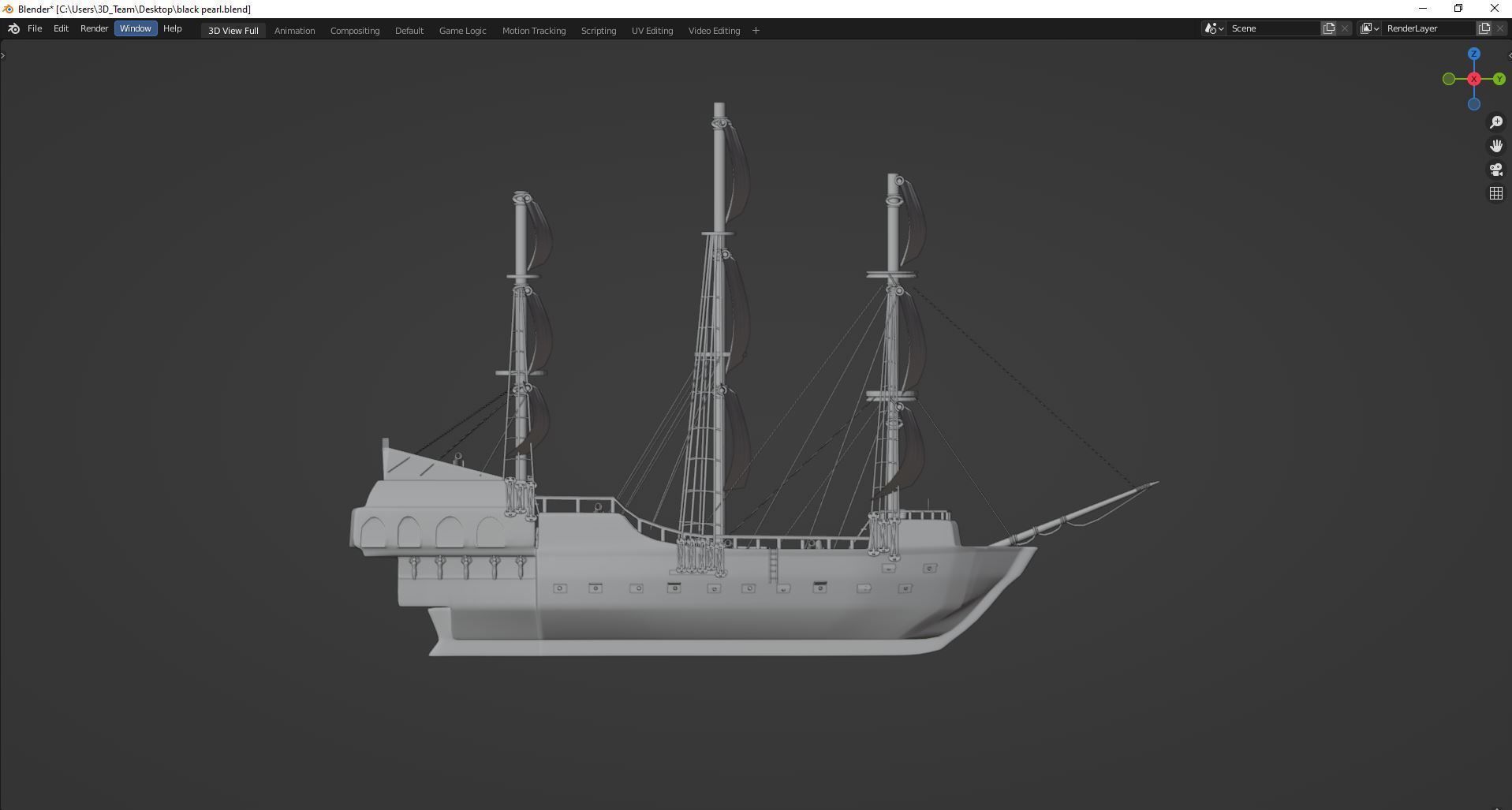Remove the RenderLayer view layer

pos(1500,28)
